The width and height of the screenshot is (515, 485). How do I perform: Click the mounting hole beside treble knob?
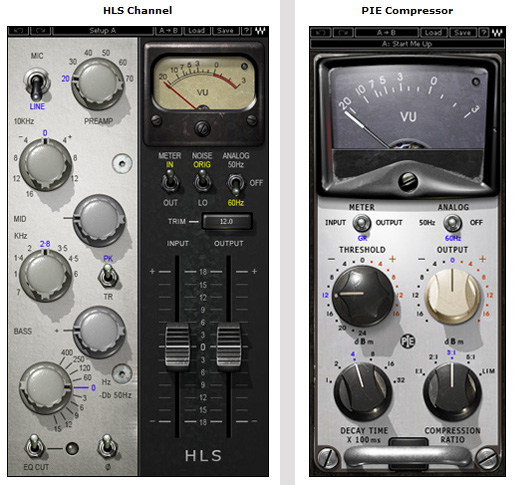(x=122, y=163)
